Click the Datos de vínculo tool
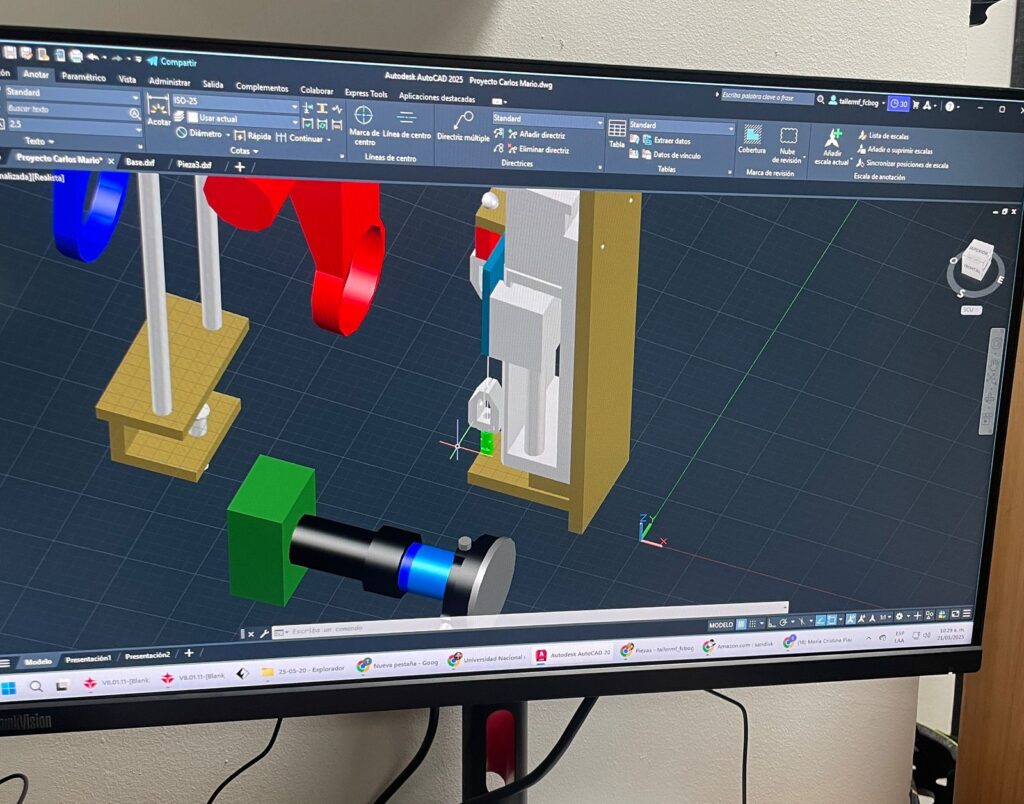Viewport: 1024px width, 804px height. click(x=671, y=155)
